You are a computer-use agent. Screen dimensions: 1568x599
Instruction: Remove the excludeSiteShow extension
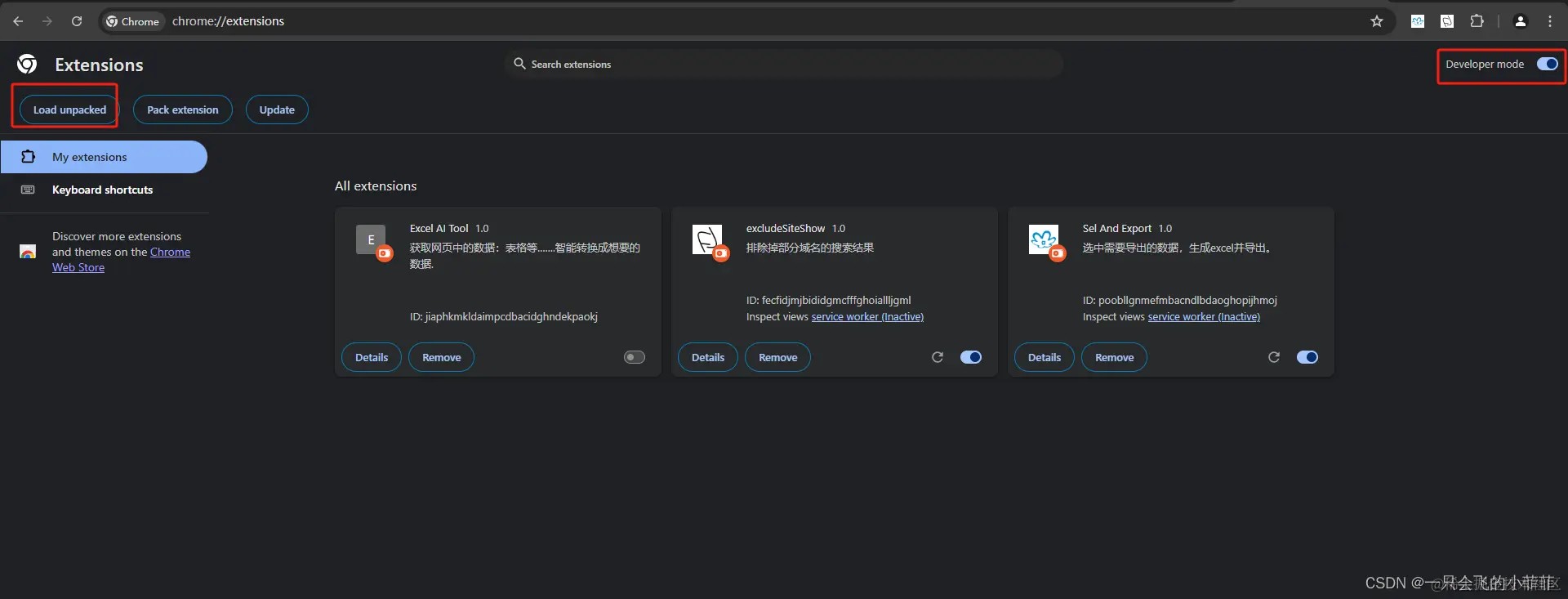[778, 357]
